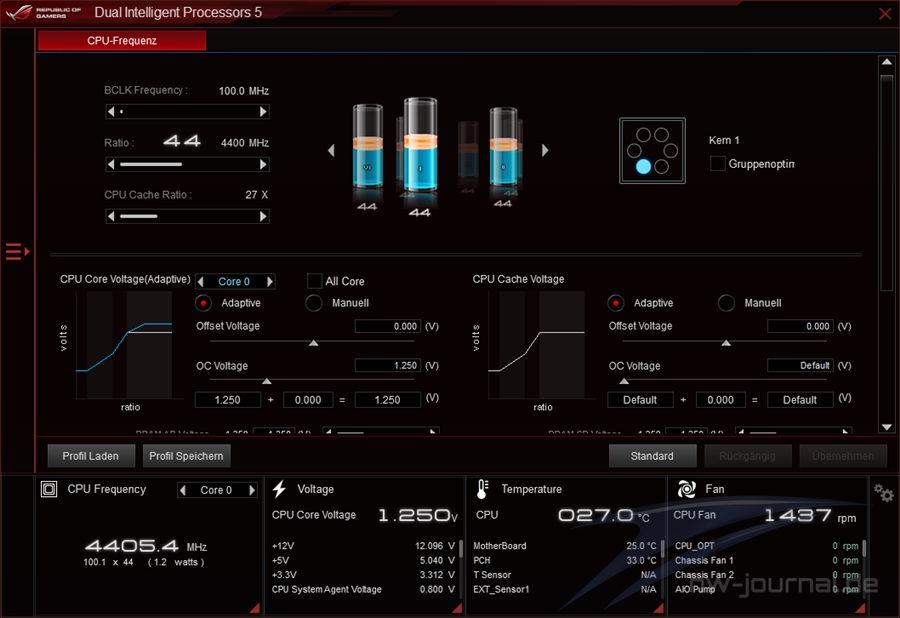Screen dimensions: 900x618
Task: Click the Profil Speichern button
Action: tap(186, 456)
